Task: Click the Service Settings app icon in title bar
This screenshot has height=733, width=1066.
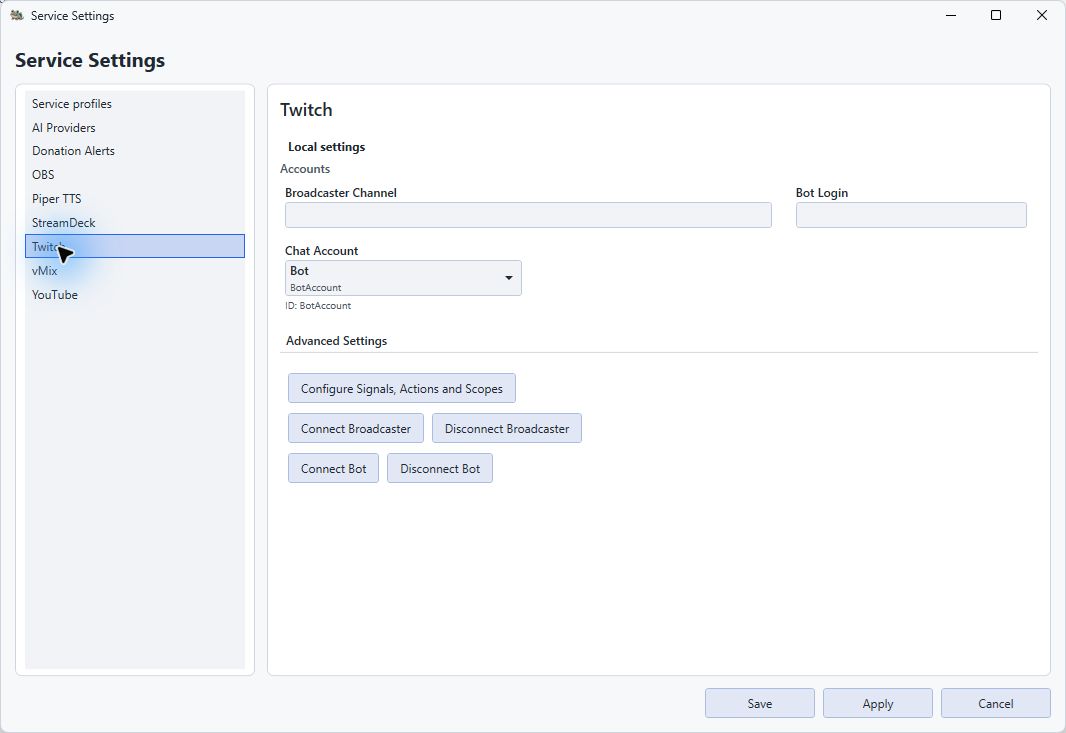Action: (17, 15)
